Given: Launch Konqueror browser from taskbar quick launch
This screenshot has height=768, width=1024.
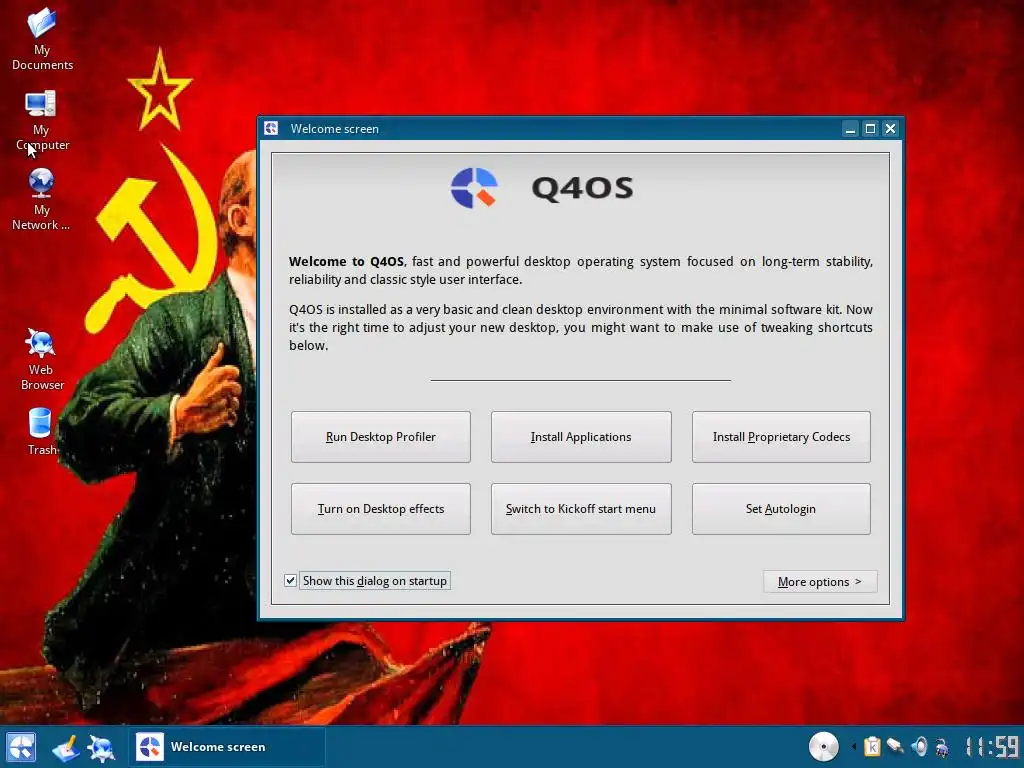Looking at the screenshot, I should tap(101, 748).
